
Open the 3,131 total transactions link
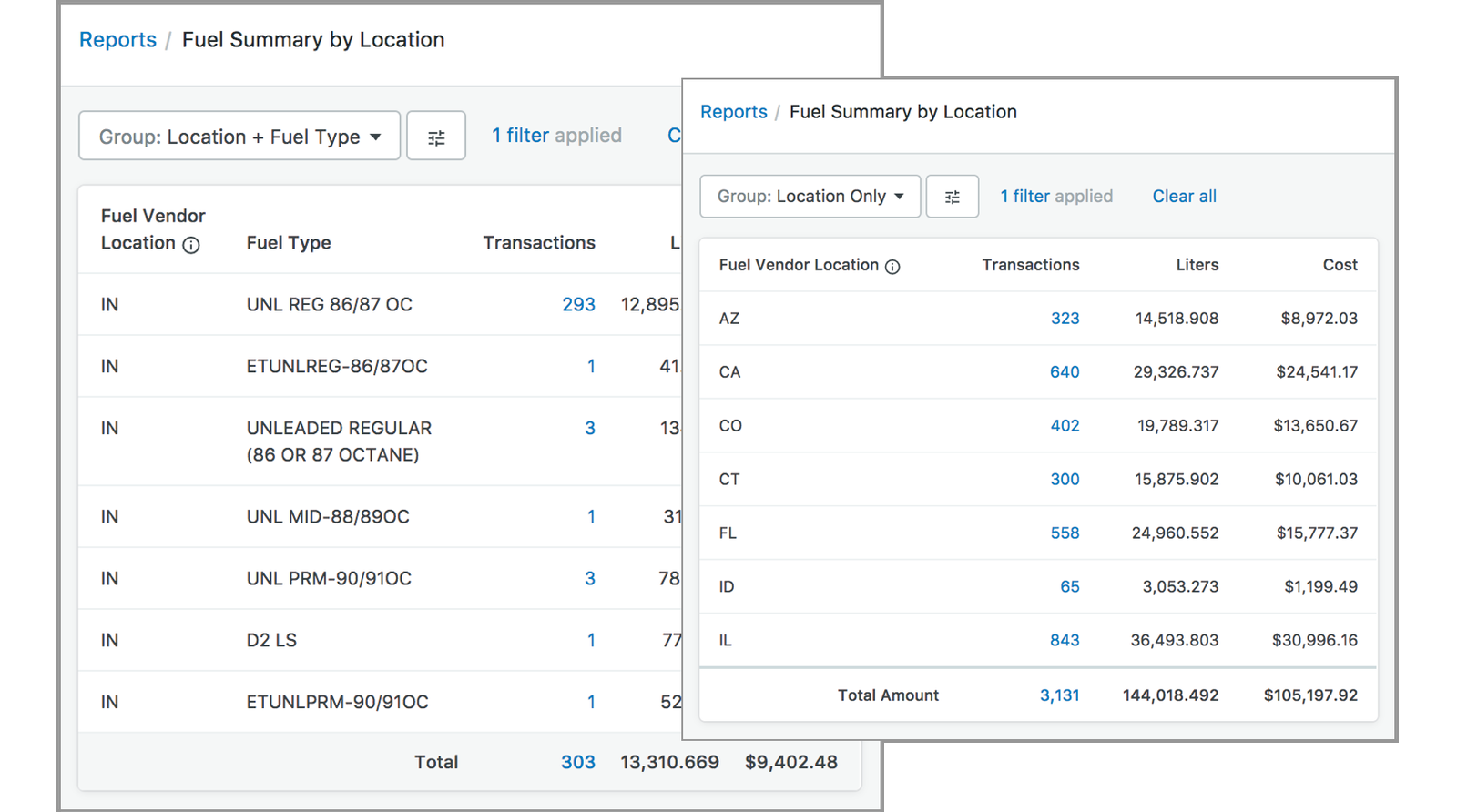(x=1060, y=695)
